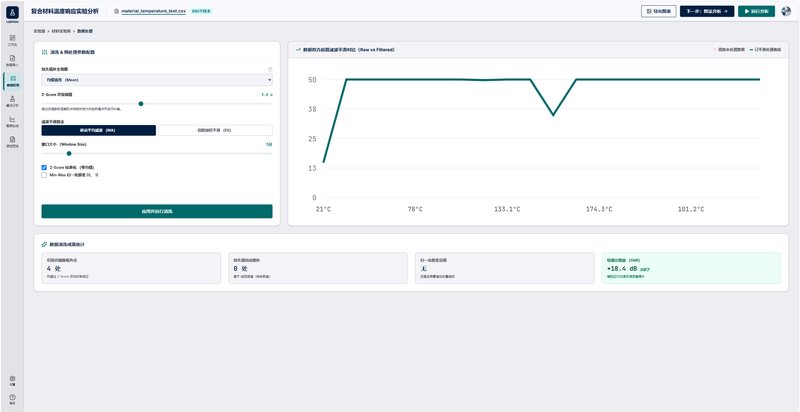Open the help question mark in sidebar

[12, 399]
